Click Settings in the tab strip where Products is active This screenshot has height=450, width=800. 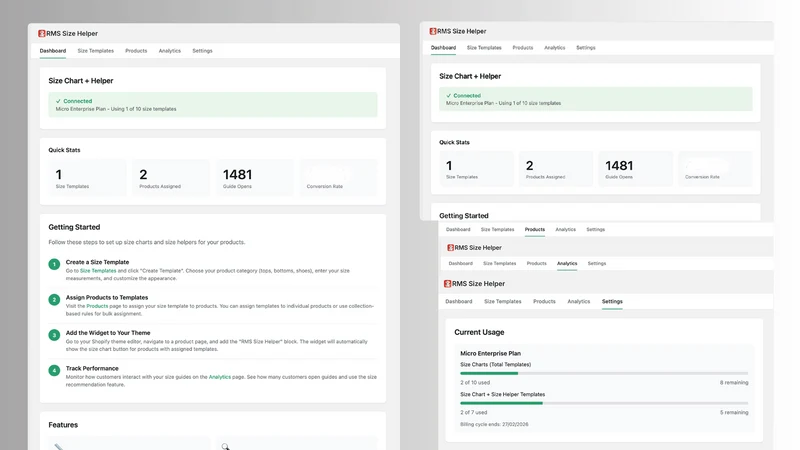(x=595, y=230)
